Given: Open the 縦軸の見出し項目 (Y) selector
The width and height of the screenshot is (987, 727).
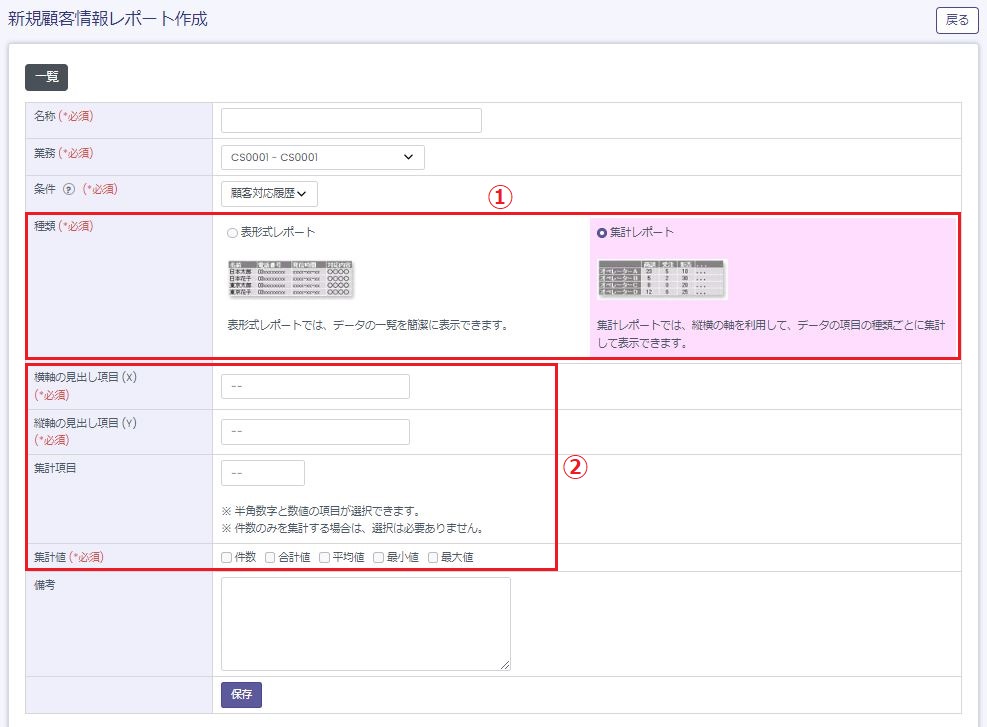Looking at the screenshot, I should [315, 432].
